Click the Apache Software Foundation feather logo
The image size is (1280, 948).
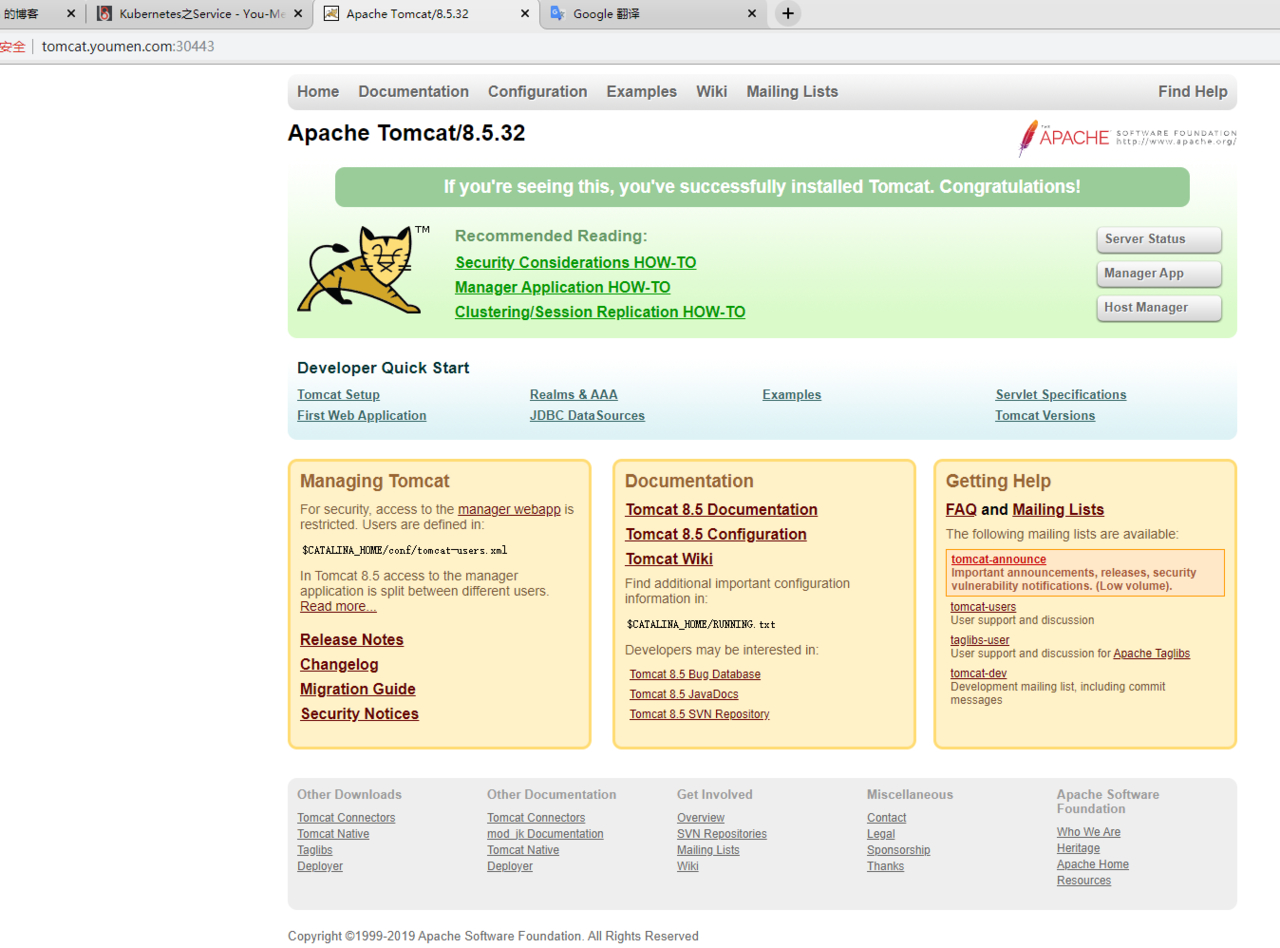tap(1127, 138)
